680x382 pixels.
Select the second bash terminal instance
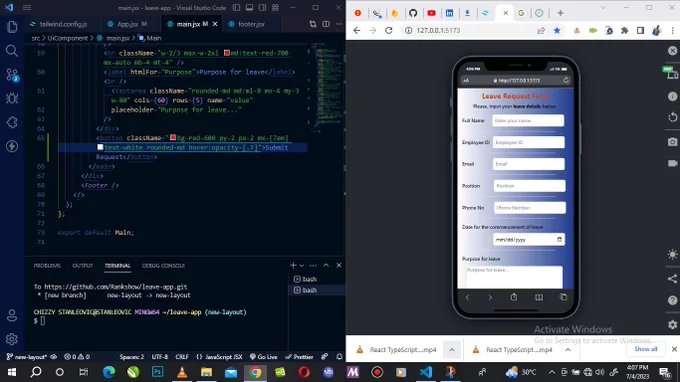[x=317, y=290]
